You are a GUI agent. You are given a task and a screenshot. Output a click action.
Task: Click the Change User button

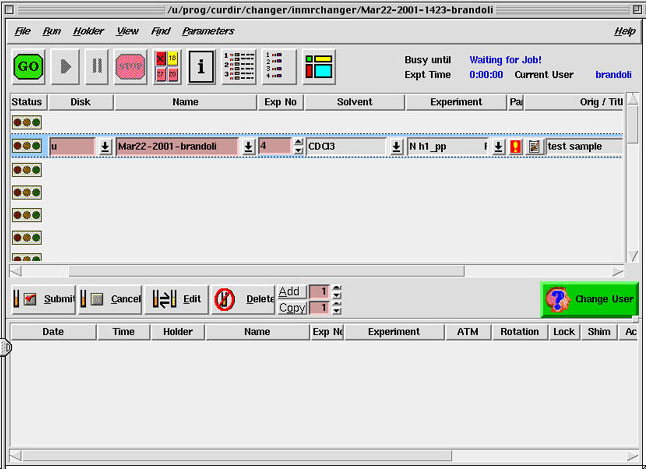coord(589,299)
